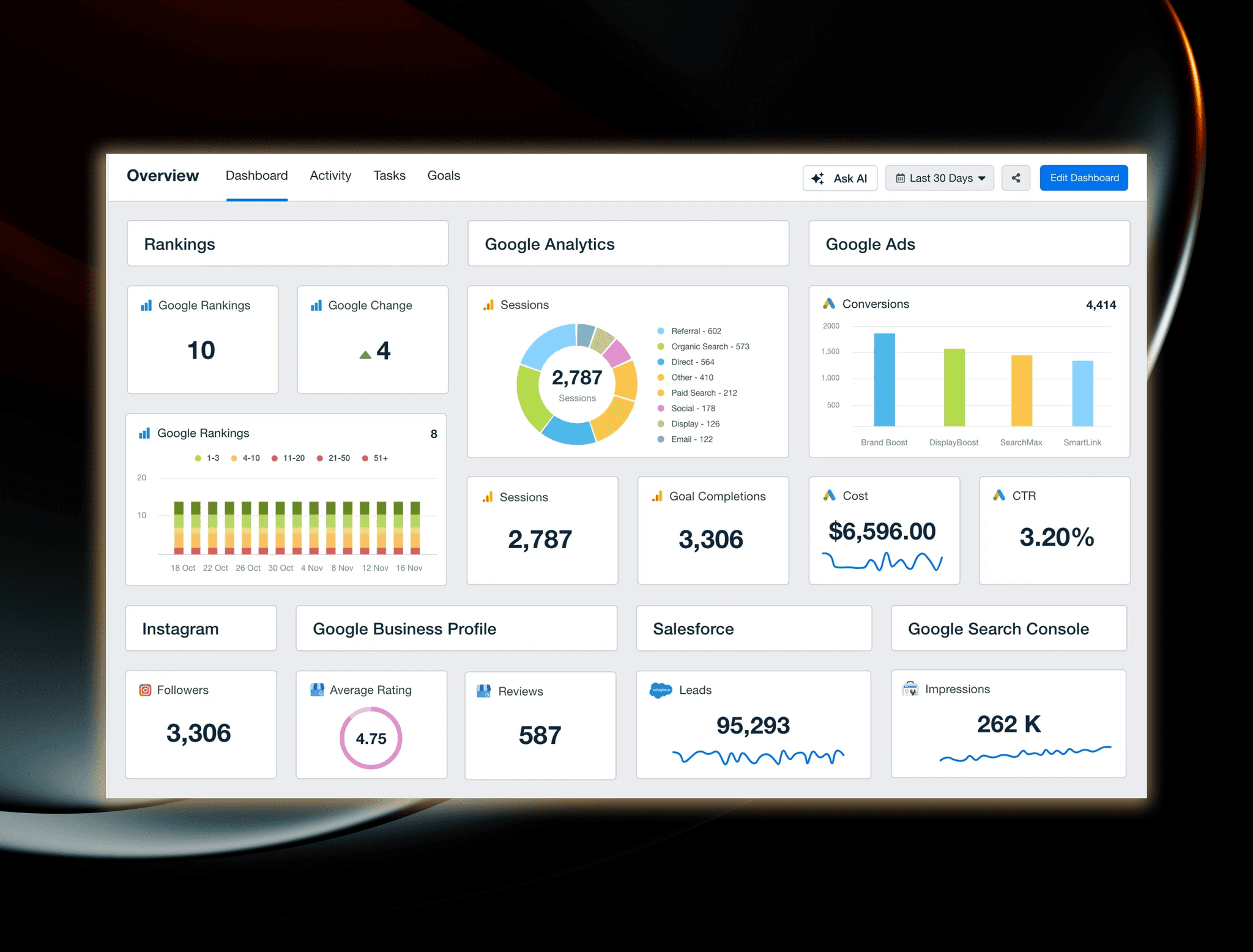Click the Leads sparkline chart
This screenshot has height=952, width=1253.
(x=758, y=757)
